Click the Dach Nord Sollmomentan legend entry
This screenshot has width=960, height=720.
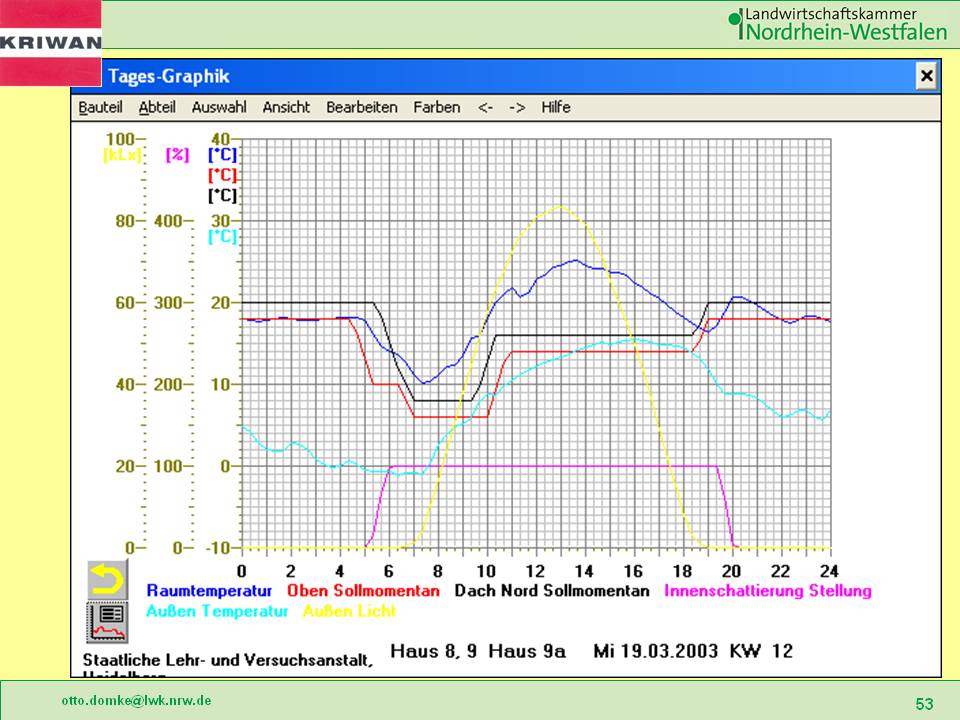(552, 591)
